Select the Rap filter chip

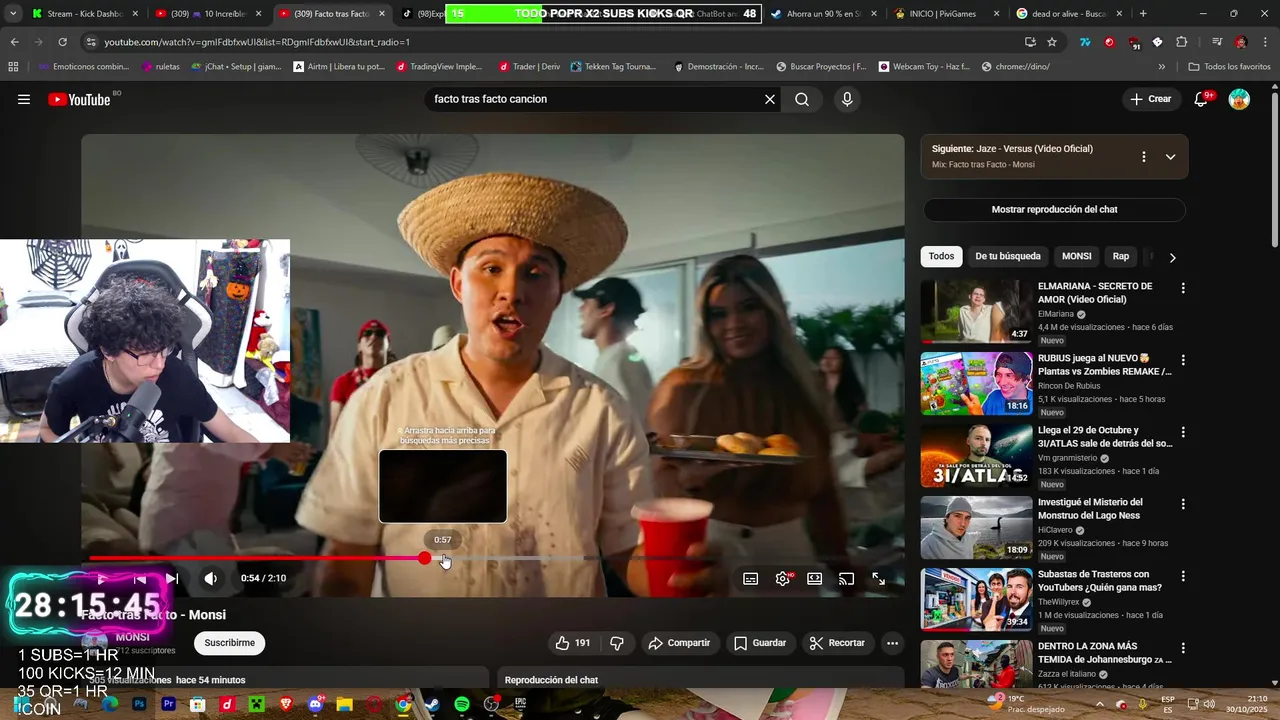point(1121,256)
